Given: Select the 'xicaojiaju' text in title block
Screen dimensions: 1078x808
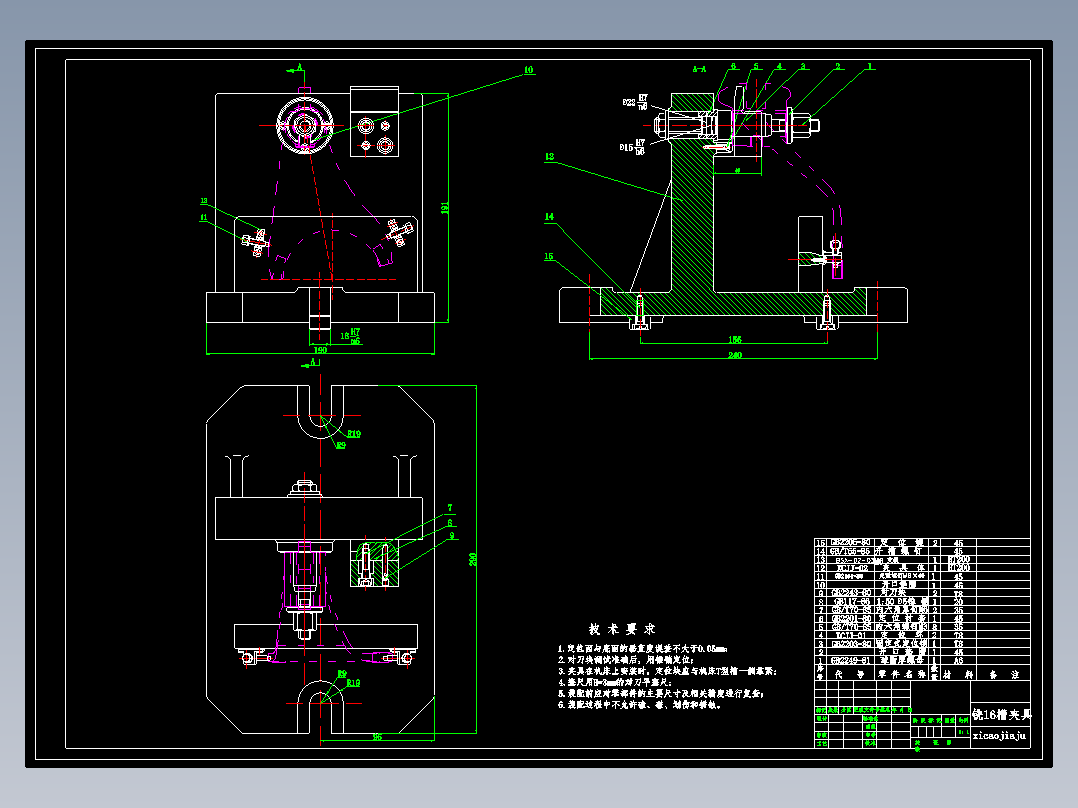Looking at the screenshot, I should click(x=999, y=736).
